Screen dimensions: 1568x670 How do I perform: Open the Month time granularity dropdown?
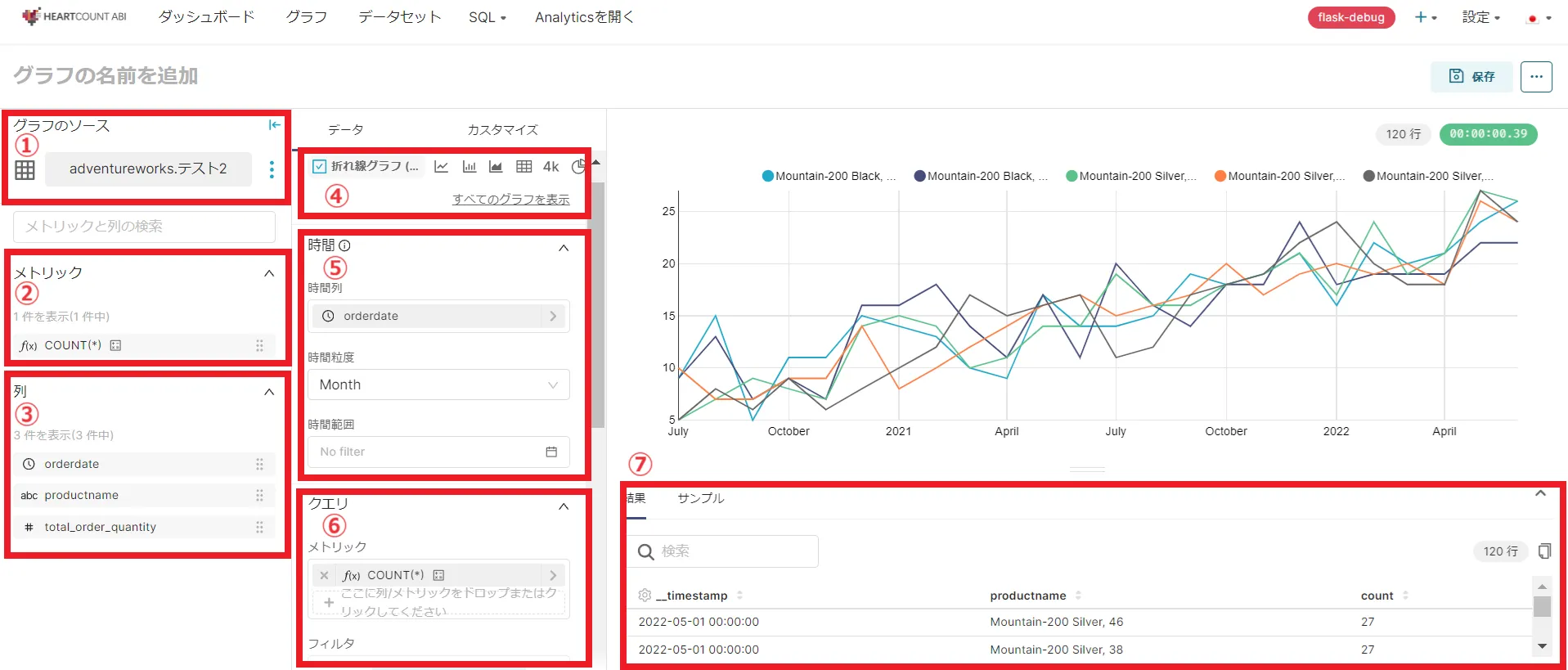point(438,384)
